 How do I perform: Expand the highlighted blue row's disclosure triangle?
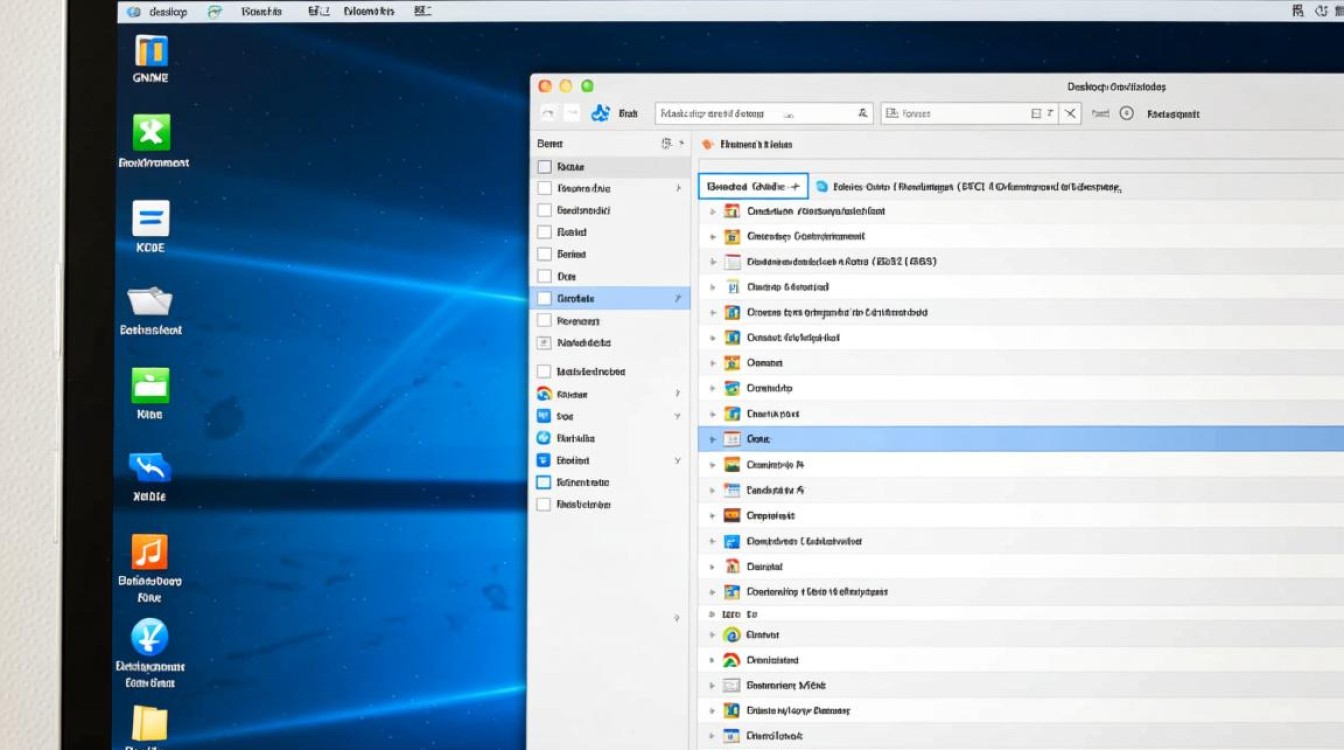(x=712, y=439)
